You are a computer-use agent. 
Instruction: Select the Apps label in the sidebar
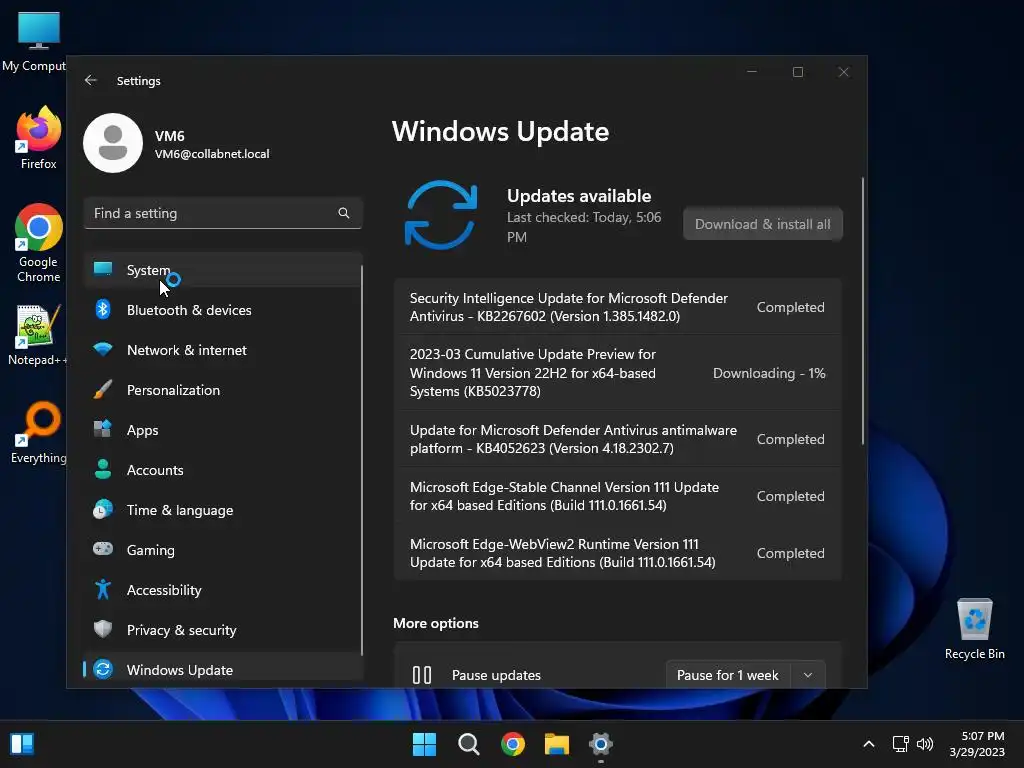142,430
